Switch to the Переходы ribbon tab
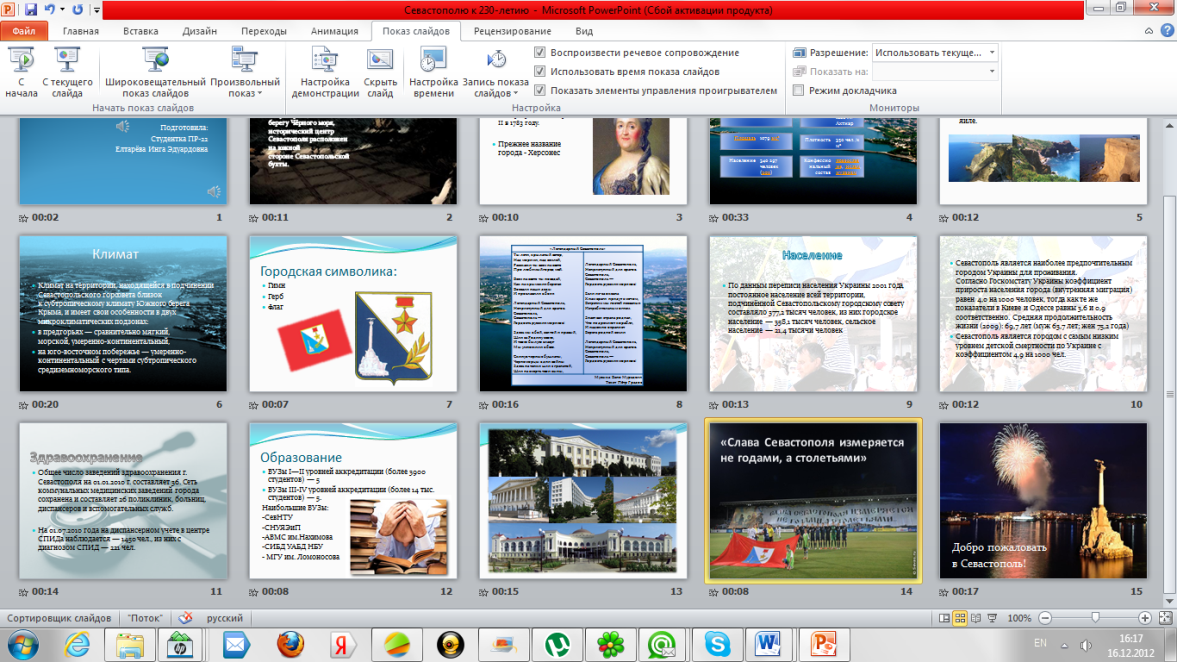Image resolution: width=1177 pixels, height=662 pixels. pyautogui.click(x=263, y=31)
